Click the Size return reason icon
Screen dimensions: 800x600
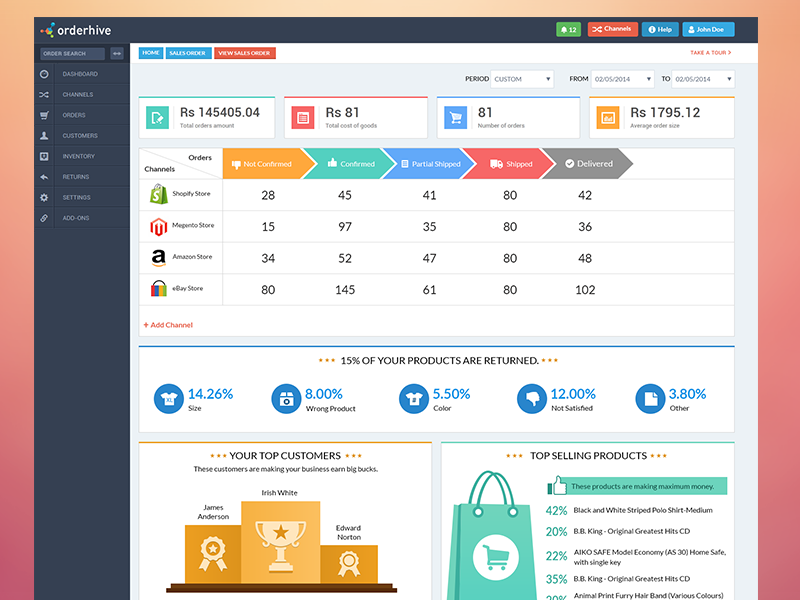169,398
